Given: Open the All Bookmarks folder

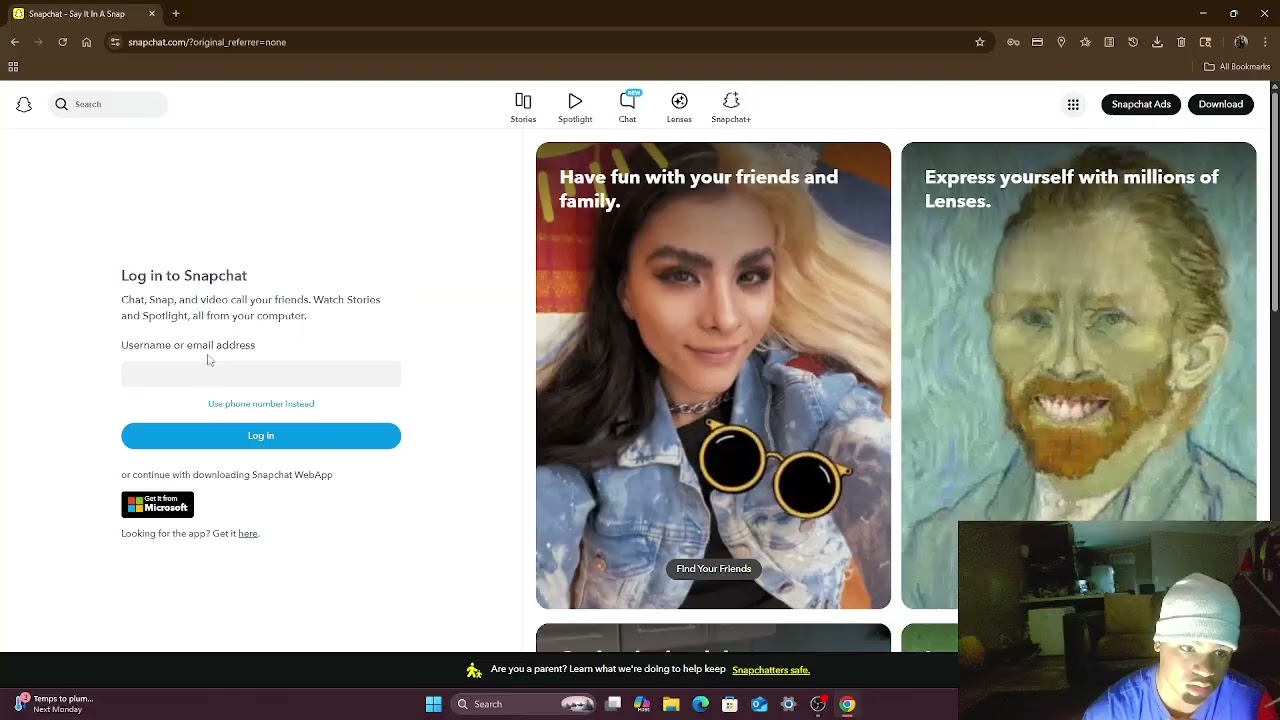Looking at the screenshot, I should click(1237, 67).
